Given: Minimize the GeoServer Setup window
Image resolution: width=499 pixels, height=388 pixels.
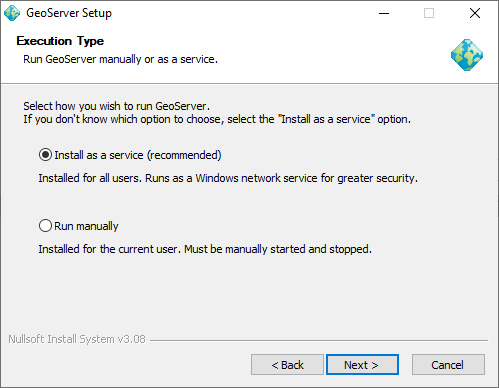Looking at the screenshot, I should coord(384,13).
